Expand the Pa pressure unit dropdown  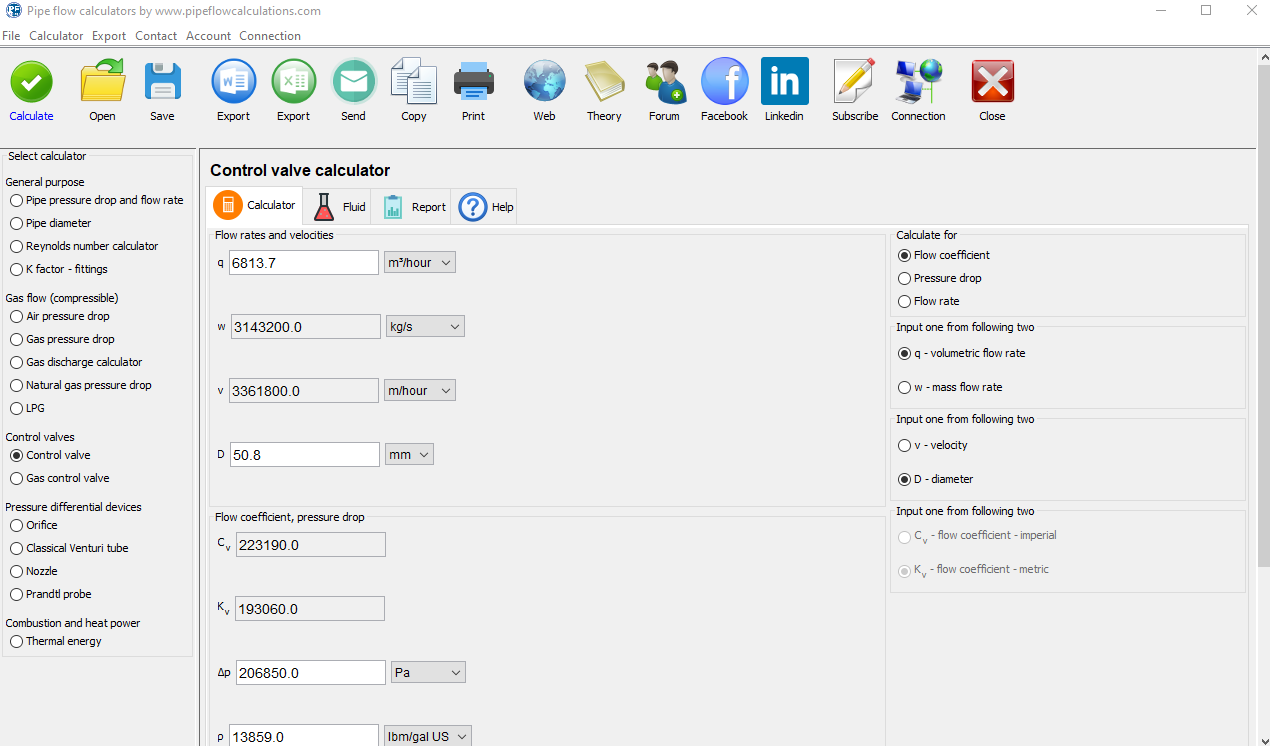[x=429, y=673]
